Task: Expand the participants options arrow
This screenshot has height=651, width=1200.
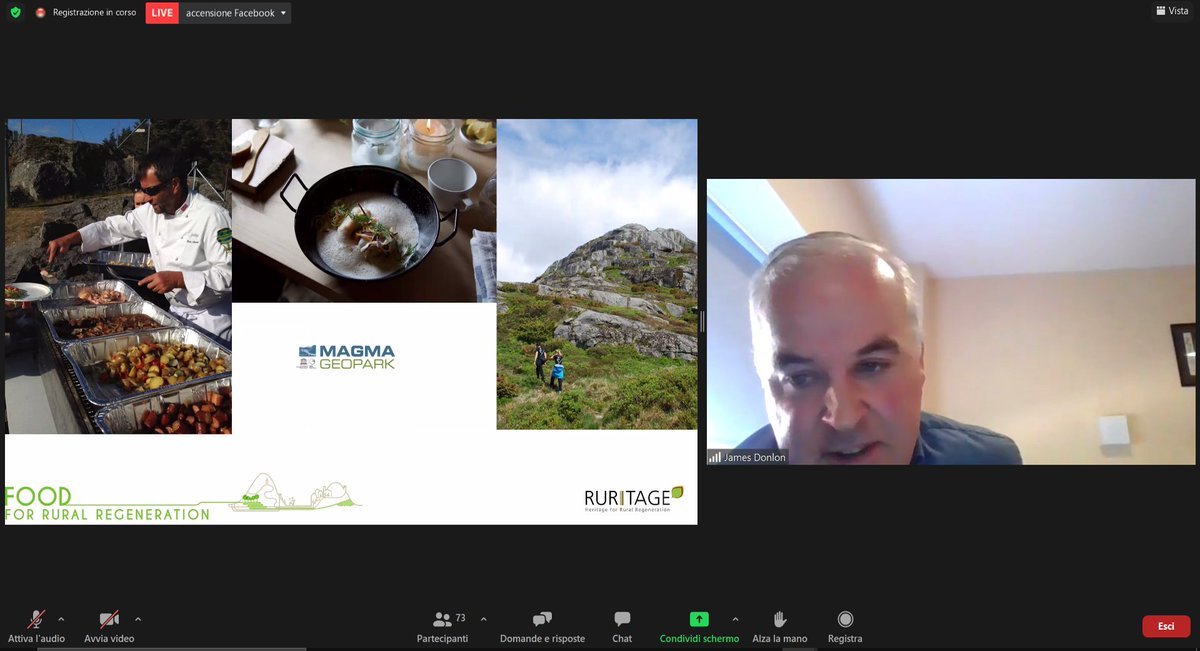Action: coord(484,619)
